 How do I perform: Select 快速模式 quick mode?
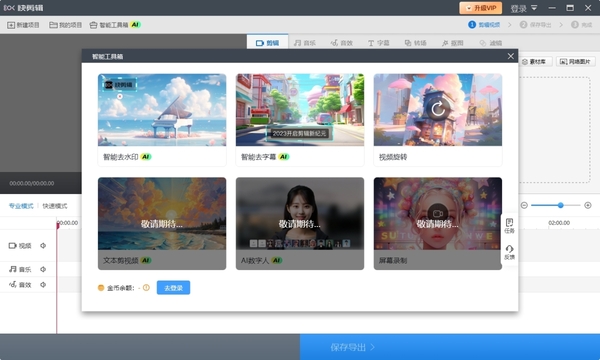(55, 206)
